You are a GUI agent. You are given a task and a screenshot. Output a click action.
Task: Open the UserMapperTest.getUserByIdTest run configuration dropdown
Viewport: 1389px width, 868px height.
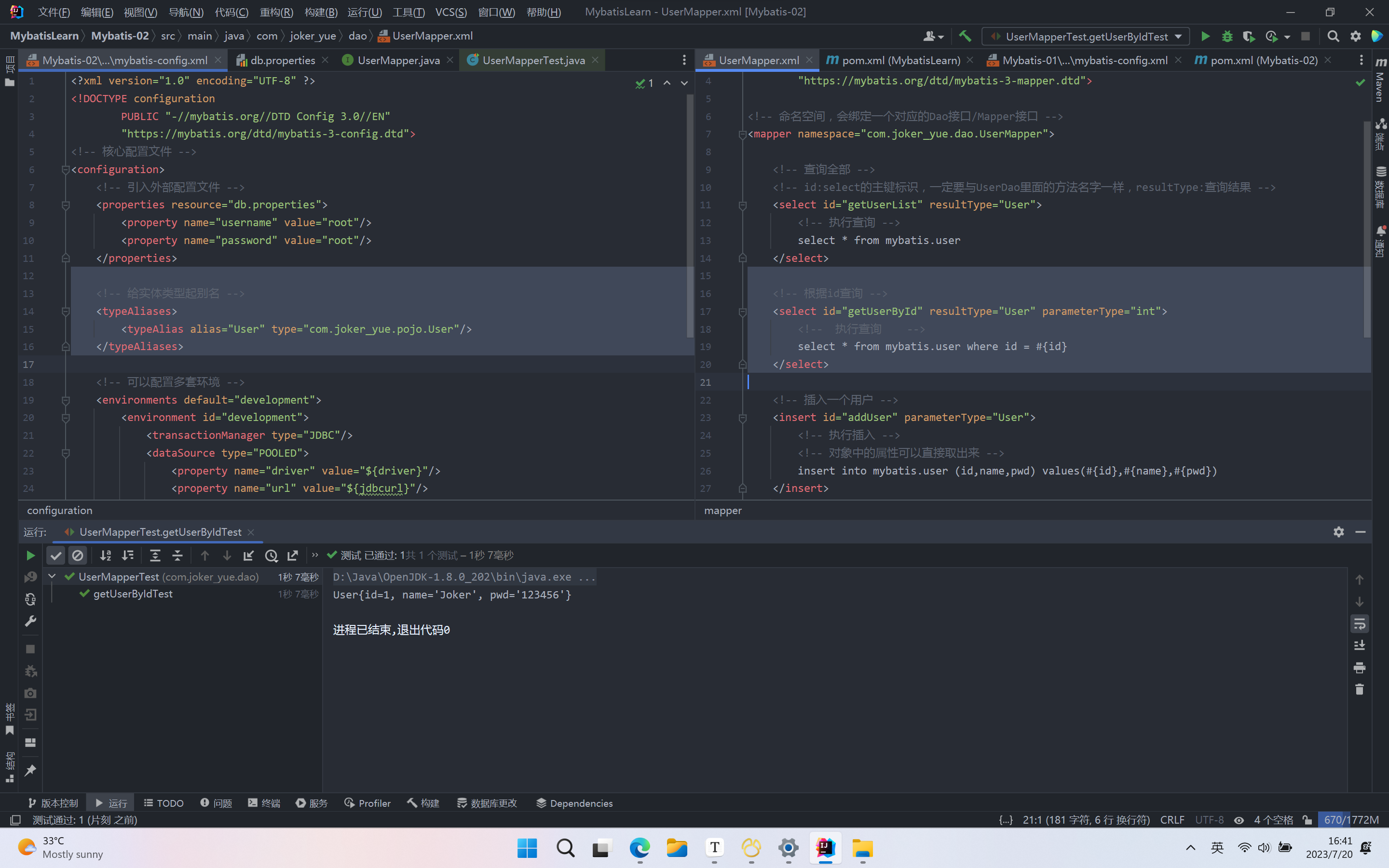coord(1085,36)
